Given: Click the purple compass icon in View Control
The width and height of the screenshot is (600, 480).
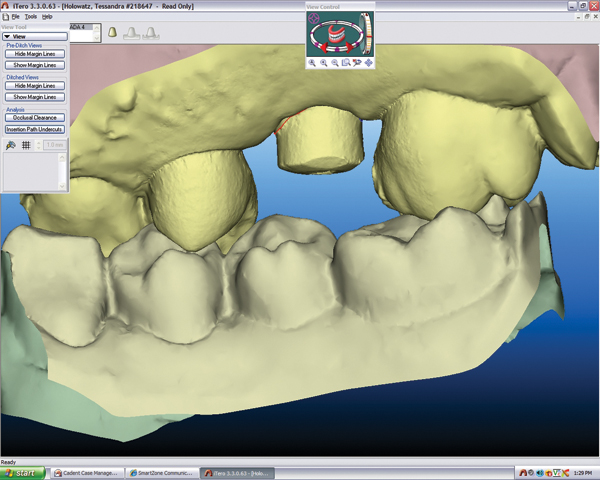Looking at the screenshot, I should [316, 19].
